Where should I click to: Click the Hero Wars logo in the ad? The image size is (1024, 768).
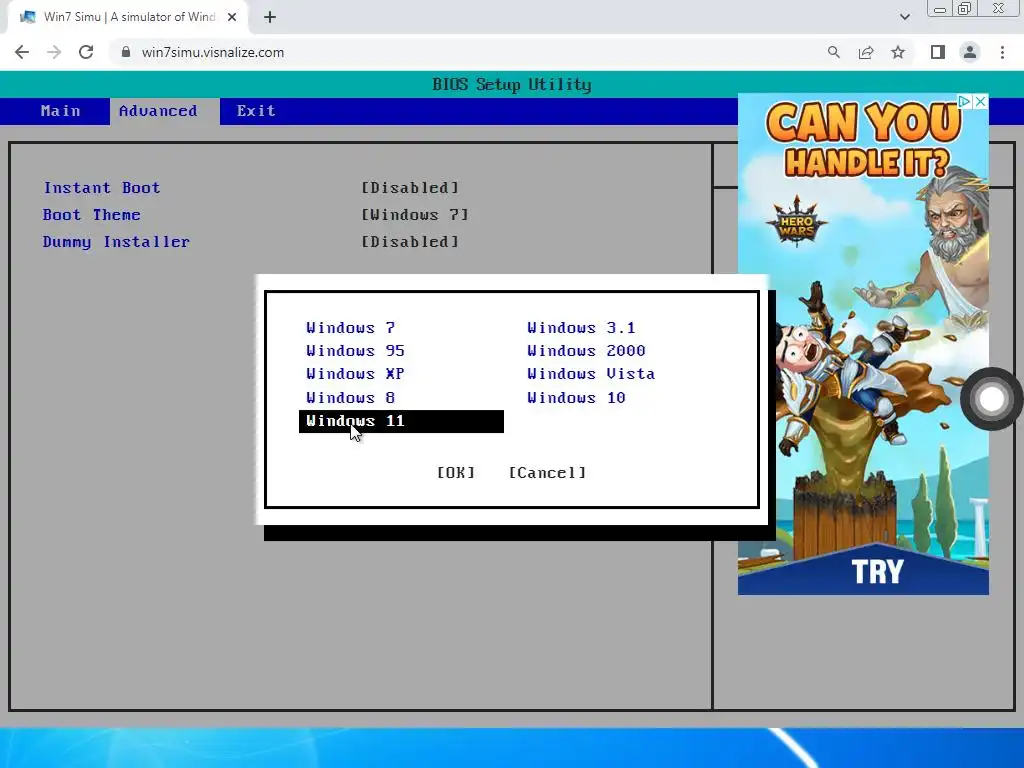click(796, 223)
